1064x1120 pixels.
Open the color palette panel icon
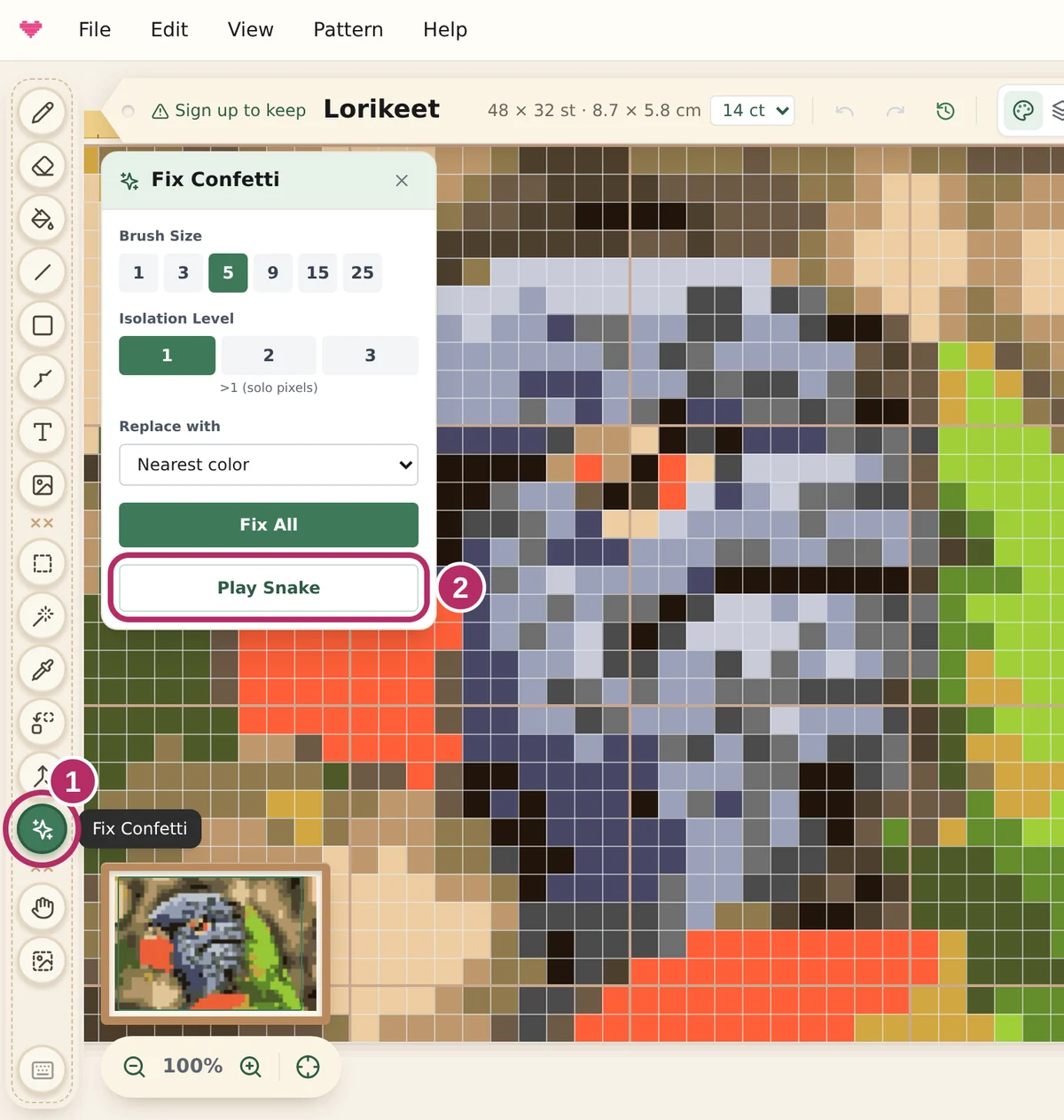[x=1023, y=111]
